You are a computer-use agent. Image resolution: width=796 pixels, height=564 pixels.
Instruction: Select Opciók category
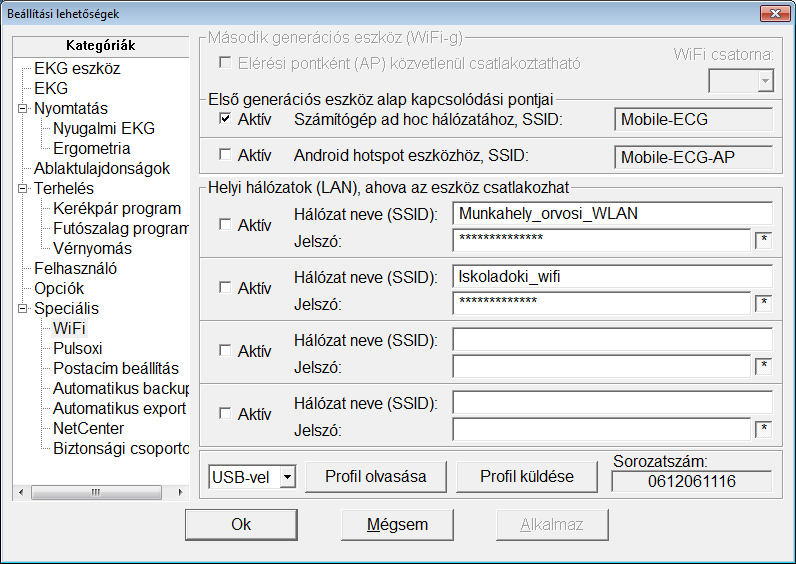click(x=59, y=288)
